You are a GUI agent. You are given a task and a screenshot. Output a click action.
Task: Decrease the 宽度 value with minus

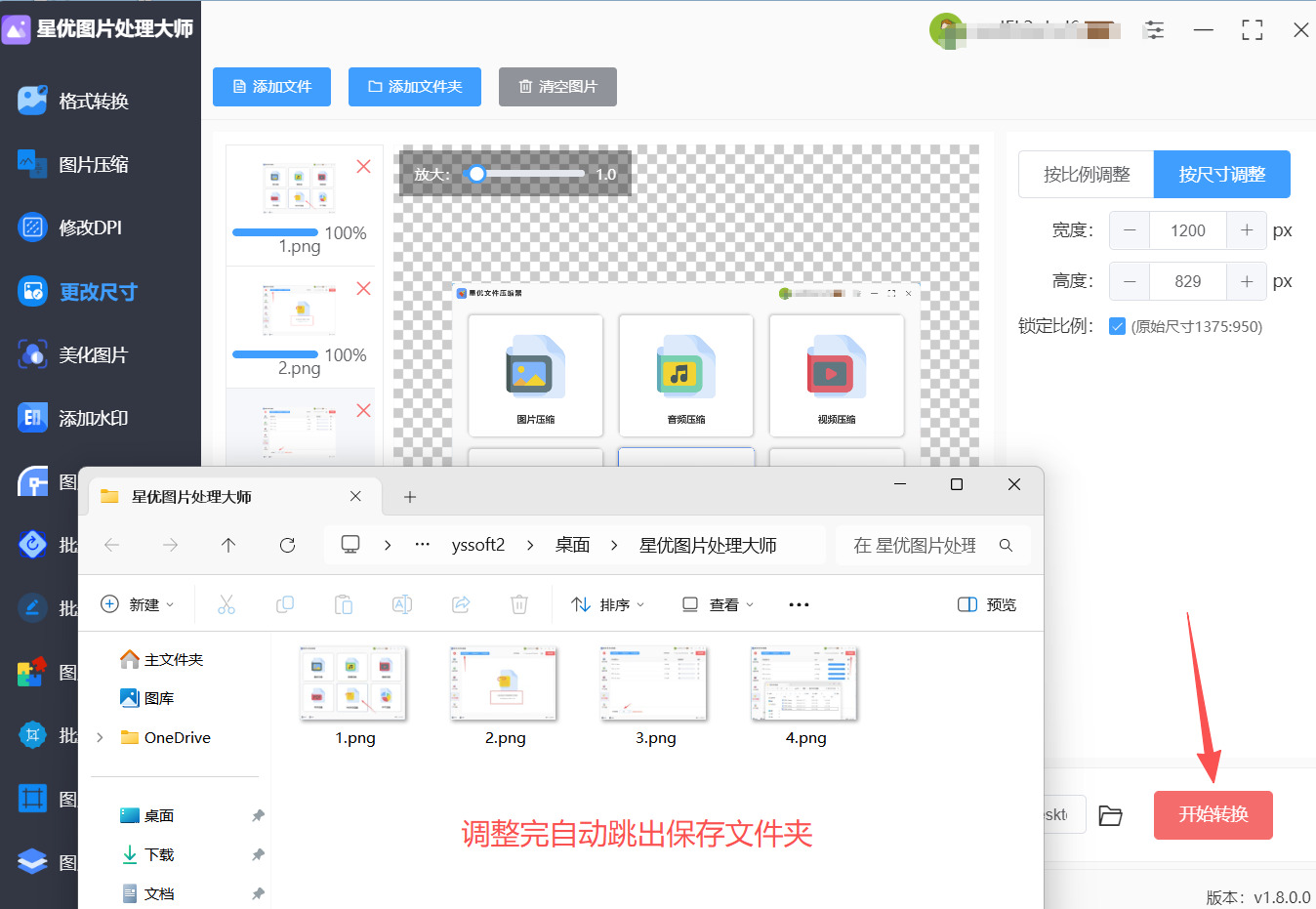tap(1130, 230)
